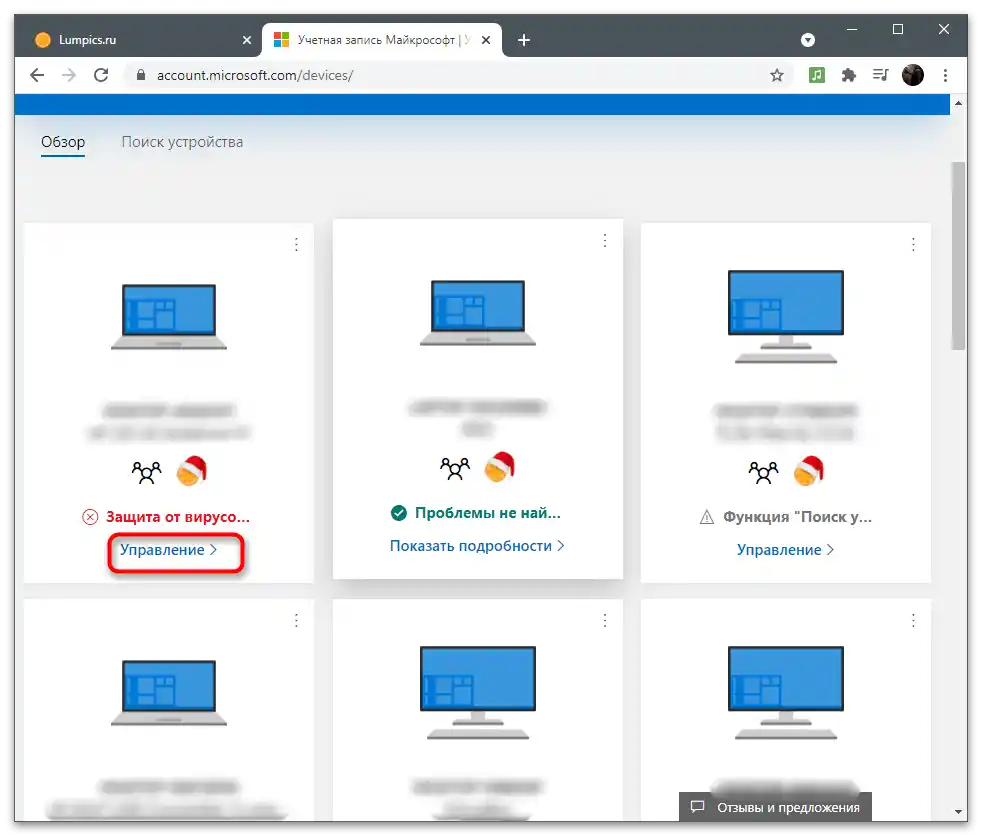Click laptop image on virus protection card
This screenshot has width=982, height=836.
(x=168, y=316)
